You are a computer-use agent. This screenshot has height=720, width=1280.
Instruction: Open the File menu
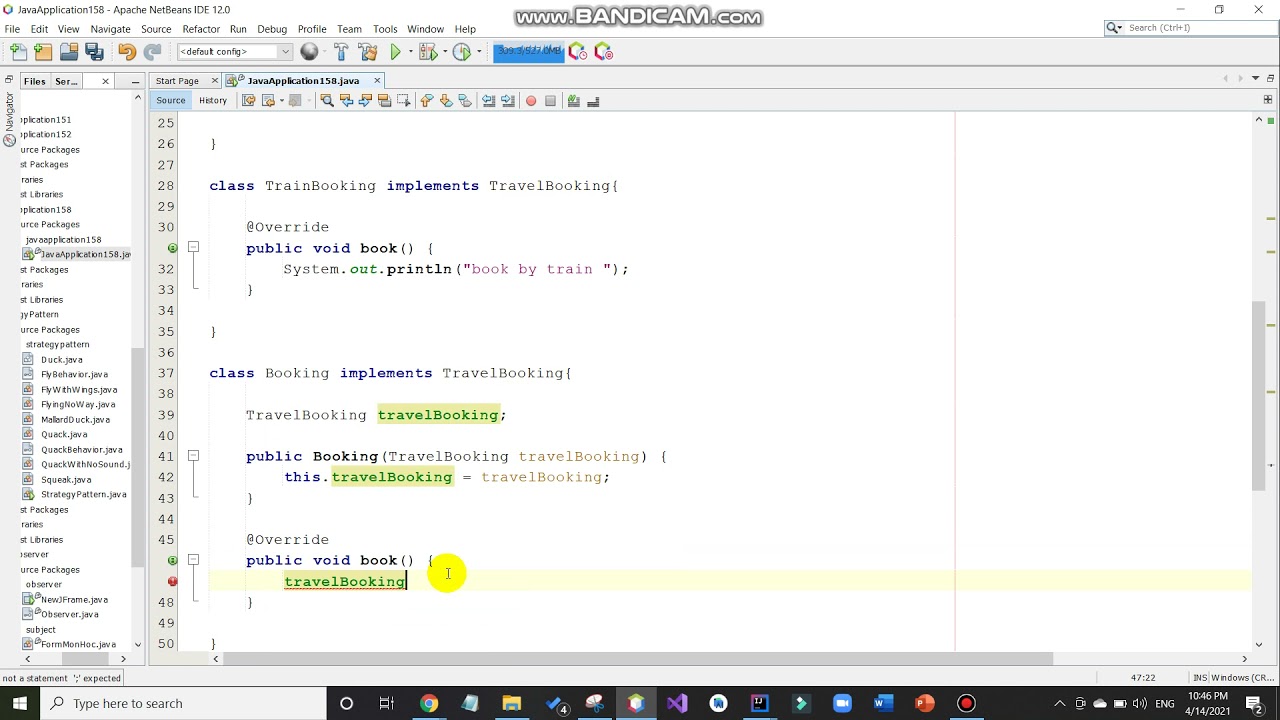point(12,29)
